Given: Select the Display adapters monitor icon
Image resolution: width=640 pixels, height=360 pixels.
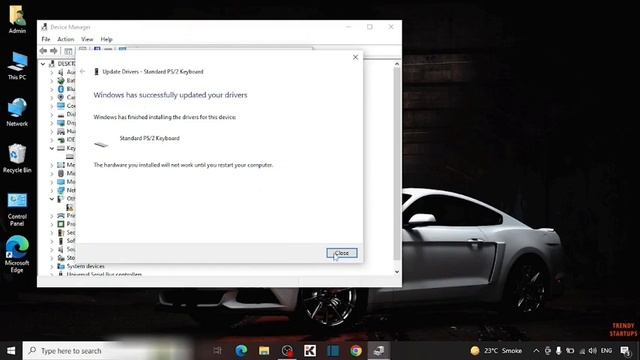Looking at the screenshot, I should tap(61, 122).
